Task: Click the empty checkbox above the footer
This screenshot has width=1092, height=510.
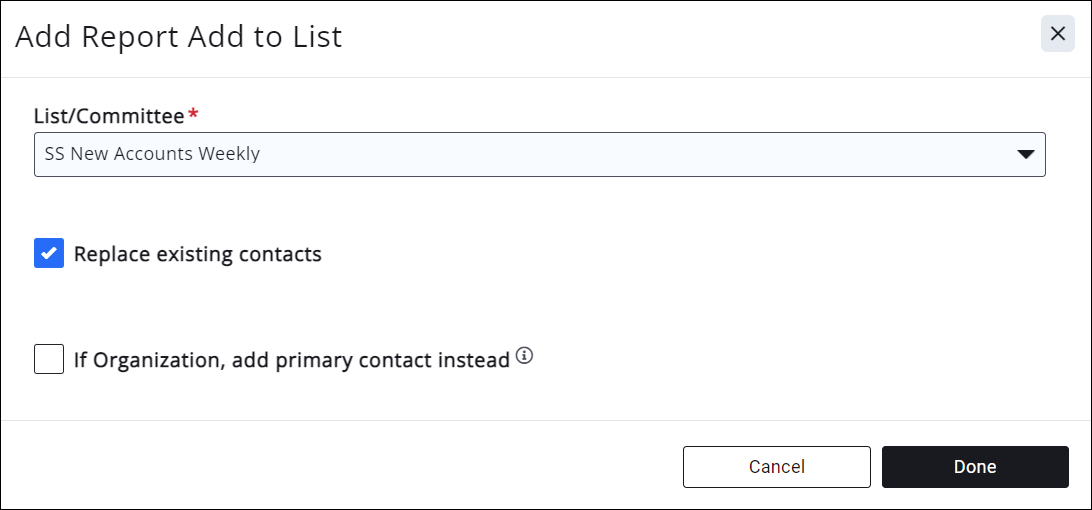Action: pos(49,359)
